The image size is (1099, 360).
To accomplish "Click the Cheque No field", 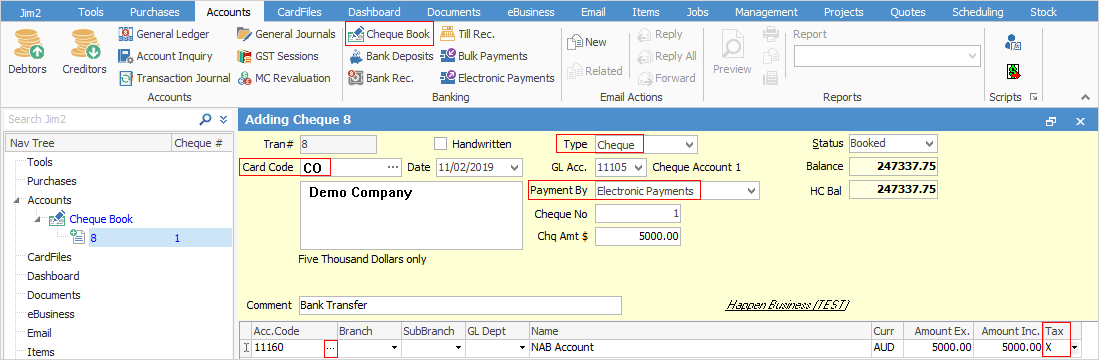I will point(638,214).
